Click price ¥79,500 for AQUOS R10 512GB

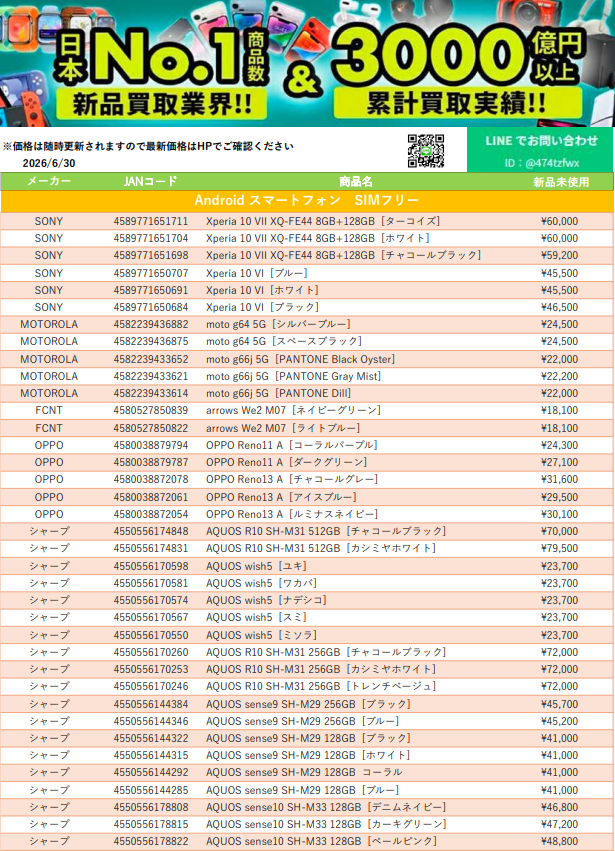pos(560,548)
